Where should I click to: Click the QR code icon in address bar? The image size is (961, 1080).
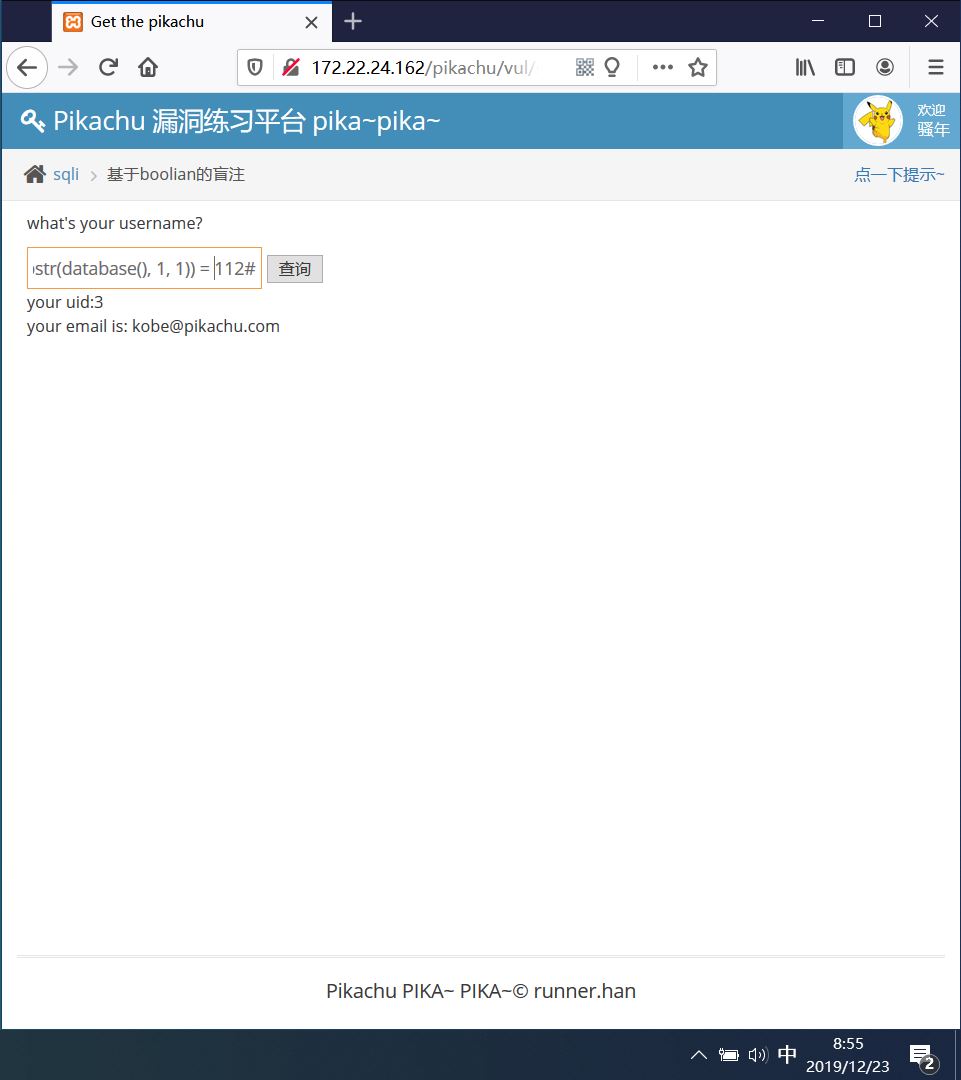click(x=584, y=68)
